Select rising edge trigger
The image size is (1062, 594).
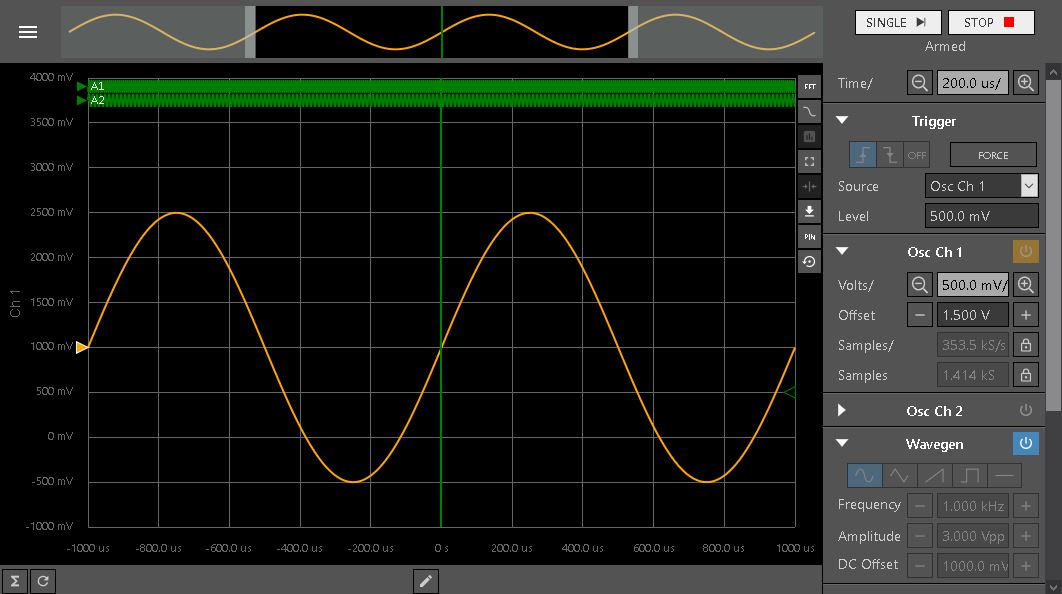point(863,155)
